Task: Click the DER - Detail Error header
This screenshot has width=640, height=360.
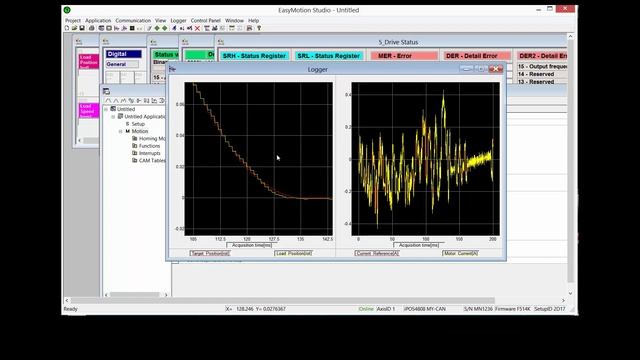Action: click(477, 56)
